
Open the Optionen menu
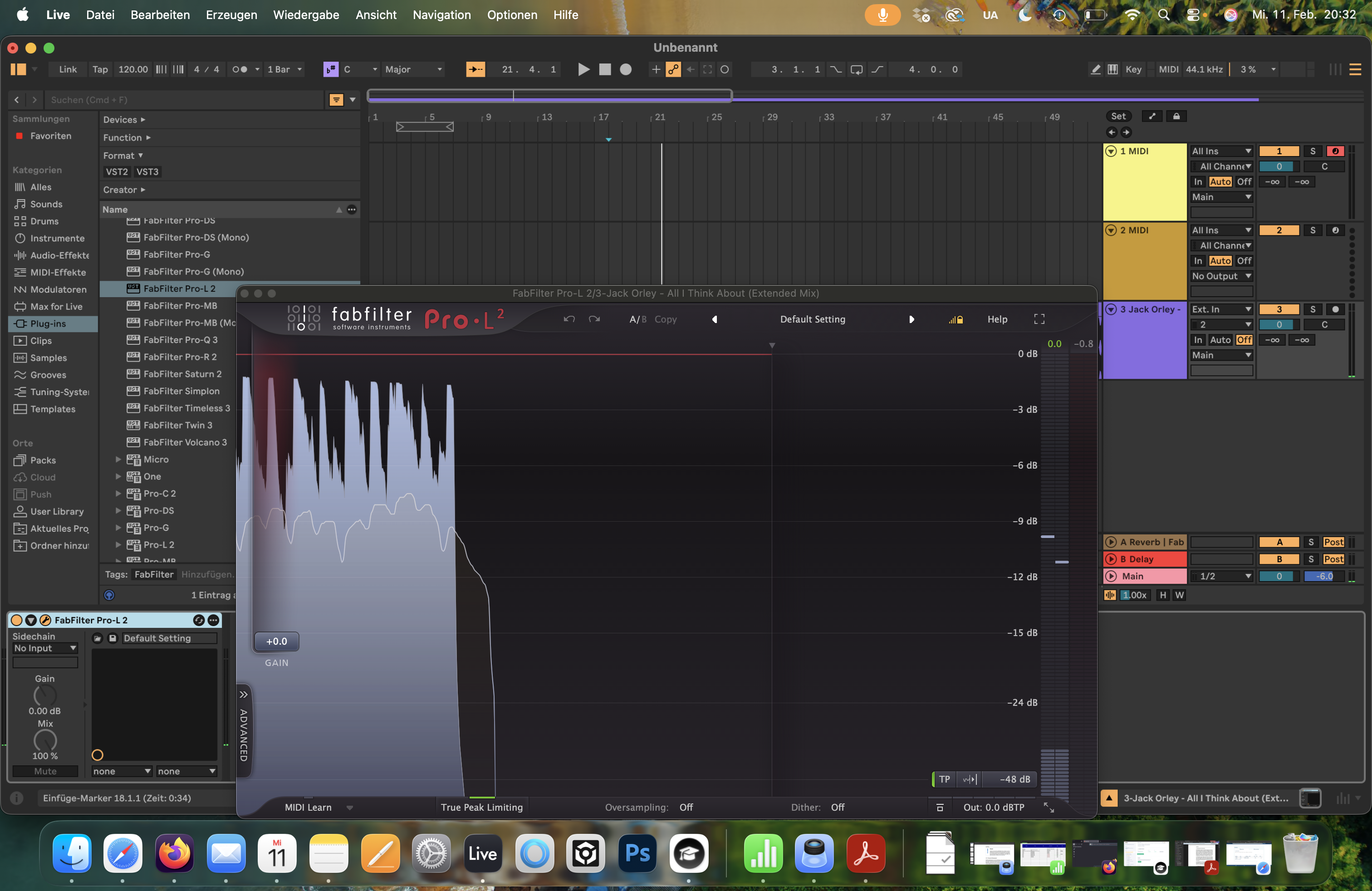[511, 15]
